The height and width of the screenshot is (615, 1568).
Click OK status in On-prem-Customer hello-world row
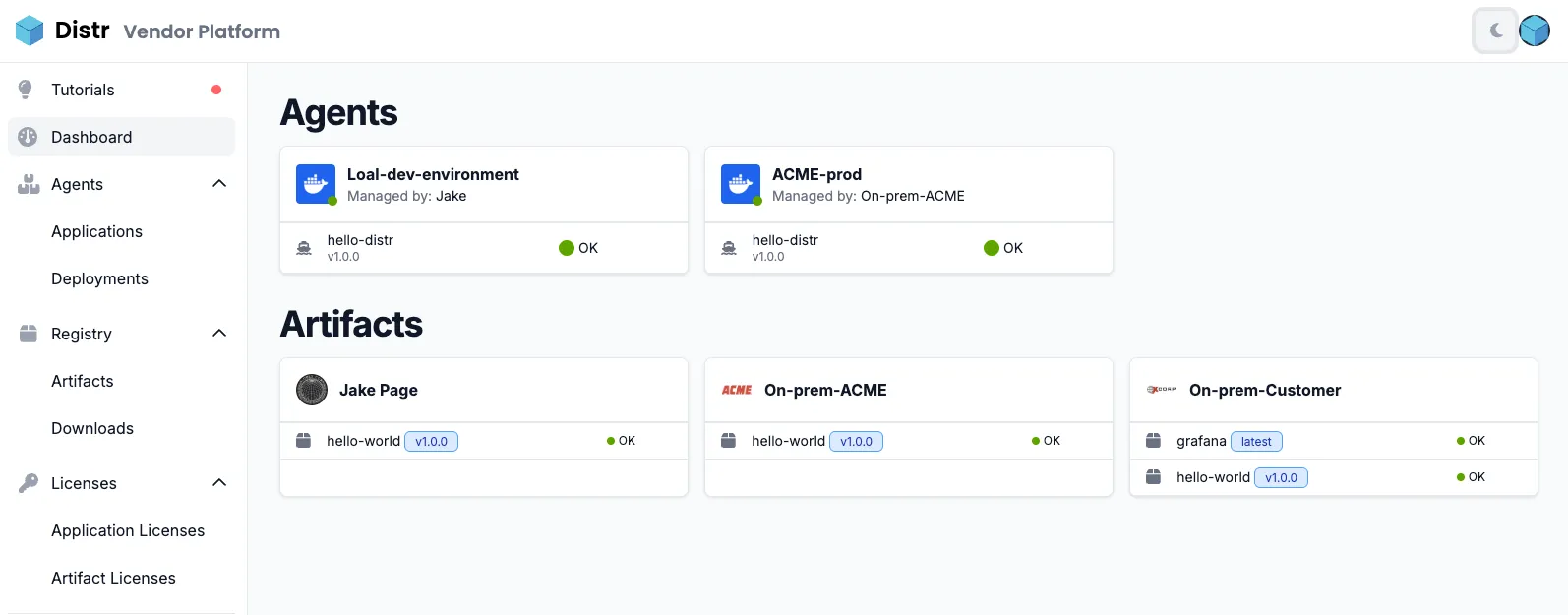point(1471,477)
